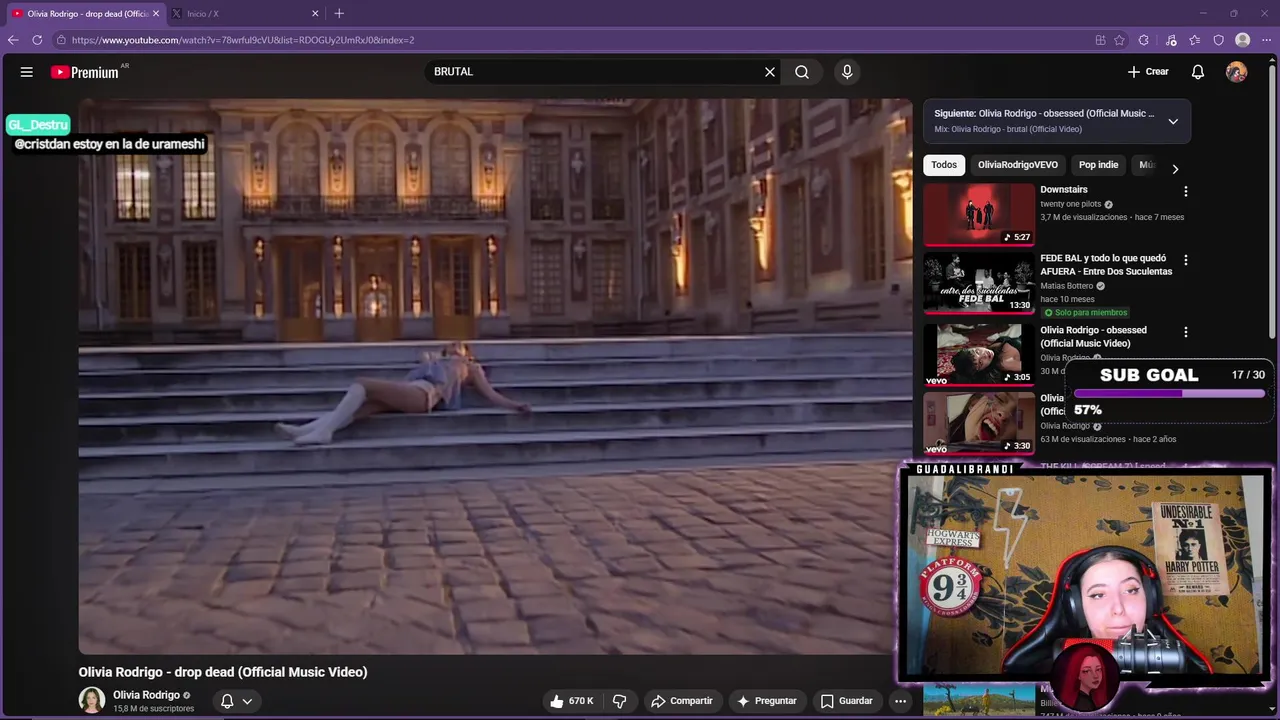
Task: Collapse the Siguiente mix playlist panel
Action: pos(1173,121)
